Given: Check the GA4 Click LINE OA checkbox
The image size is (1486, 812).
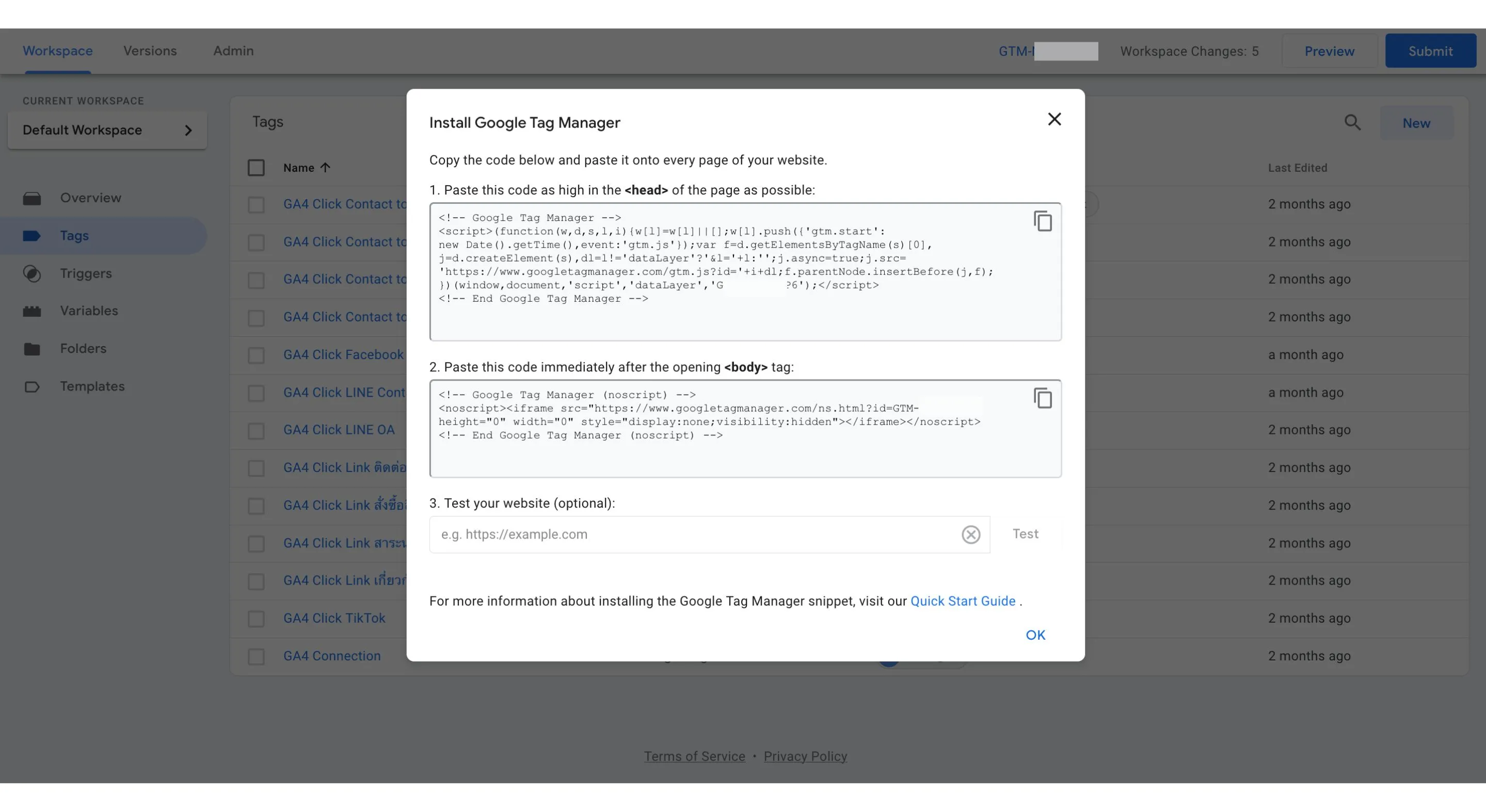Looking at the screenshot, I should pyautogui.click(x=255, y=431).
